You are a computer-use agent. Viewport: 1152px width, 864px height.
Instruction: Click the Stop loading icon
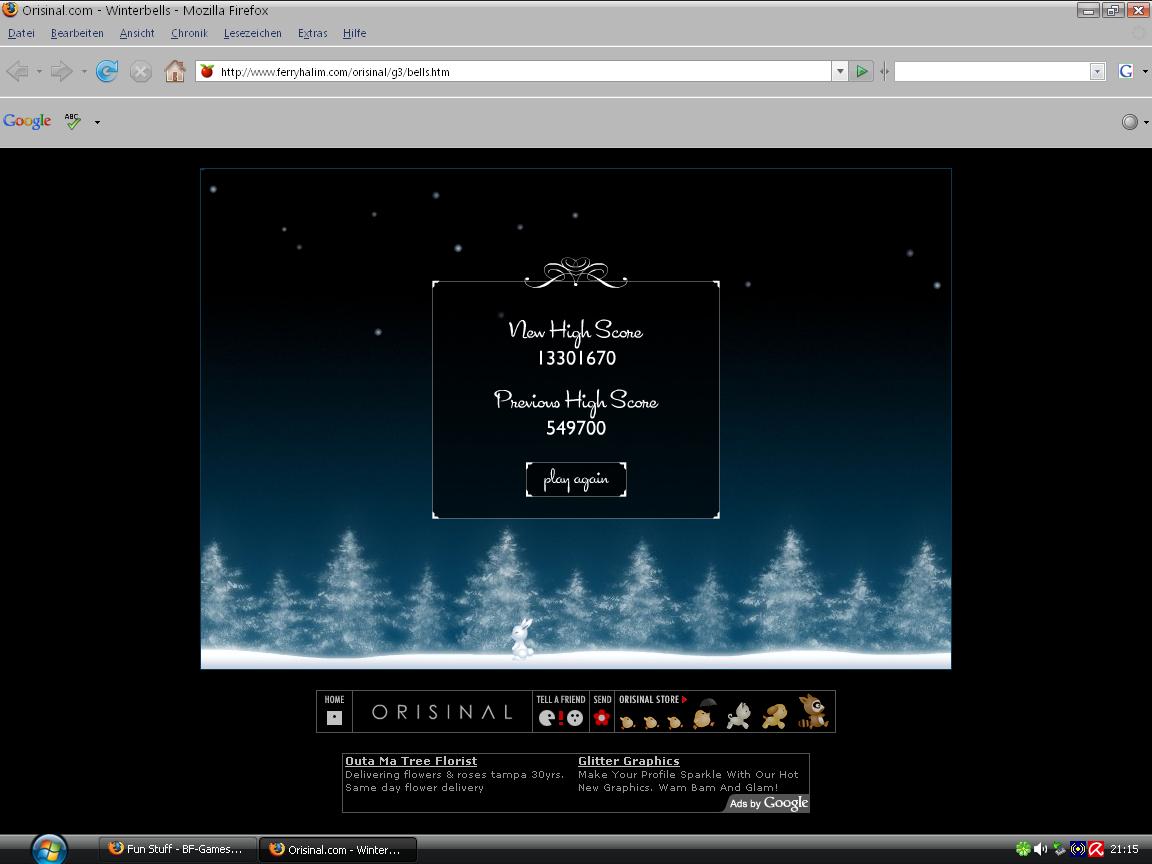click(140, 71)
